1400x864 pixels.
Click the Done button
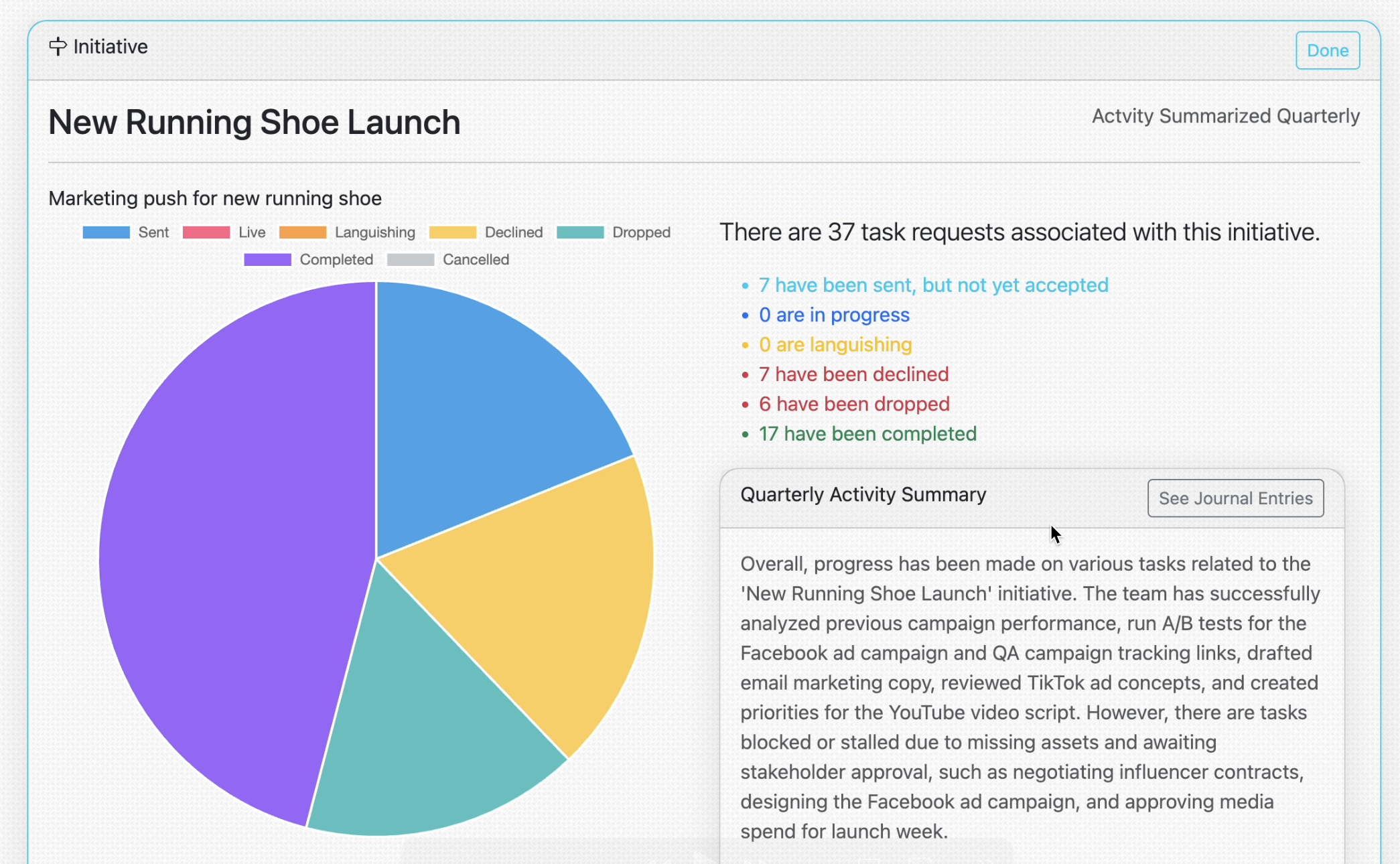click(x=1327, y=50)
